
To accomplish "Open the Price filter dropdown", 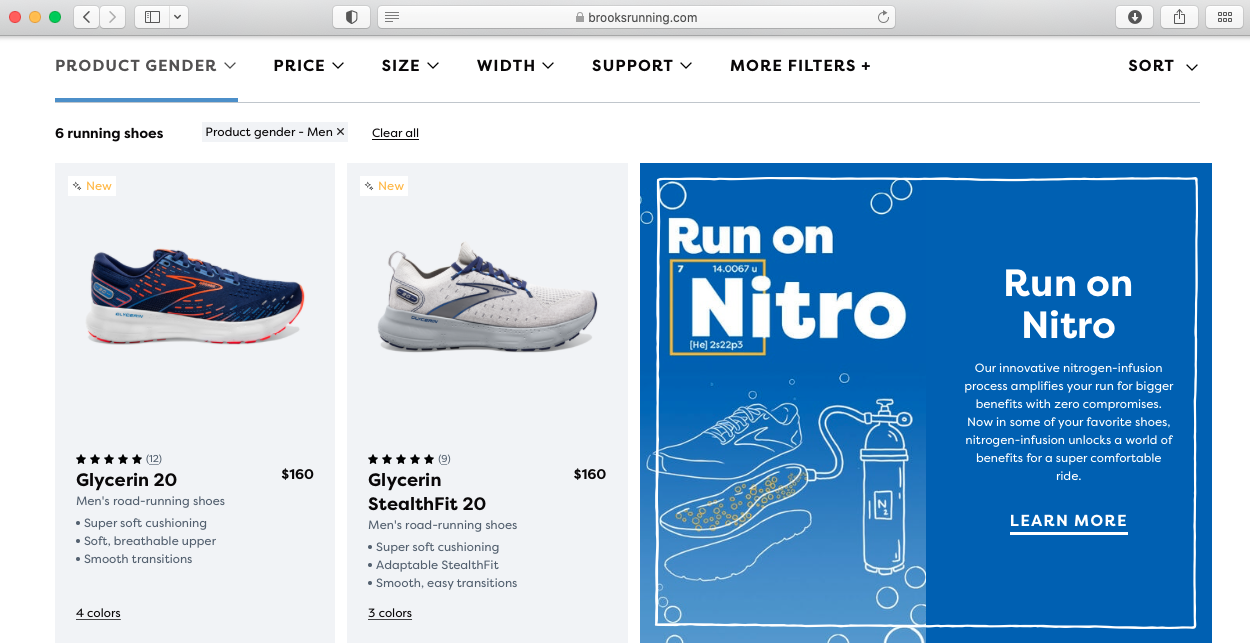I will [x=308, y=66].
